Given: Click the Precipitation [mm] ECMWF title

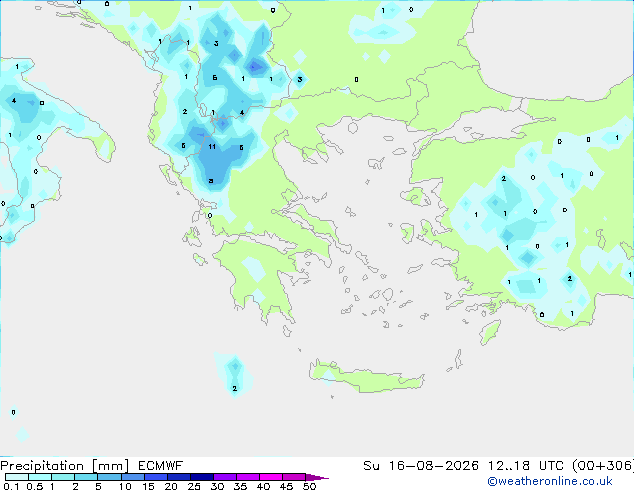Looking at the screenshot, I should (x=92, y=466).
